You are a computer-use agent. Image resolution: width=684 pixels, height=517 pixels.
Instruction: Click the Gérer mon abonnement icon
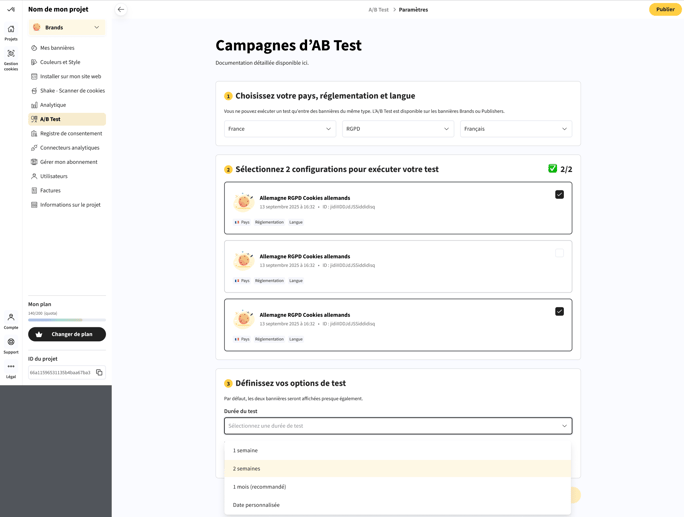coord(34,162)
